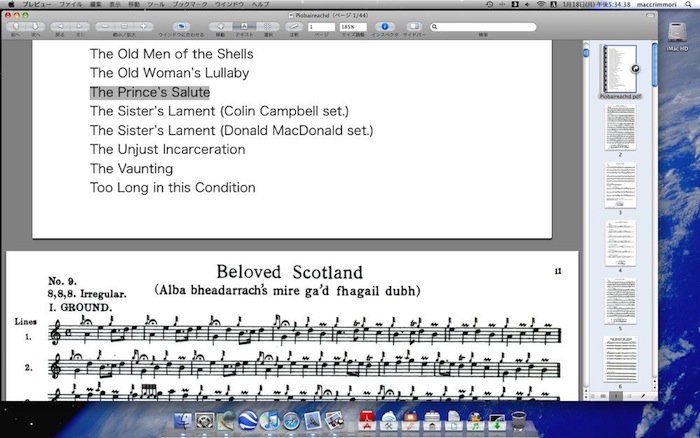Image resolution: width=700 pixels, height=438 pixels.
Task: Open Finder from the Dock
Action: click(182, 422)
